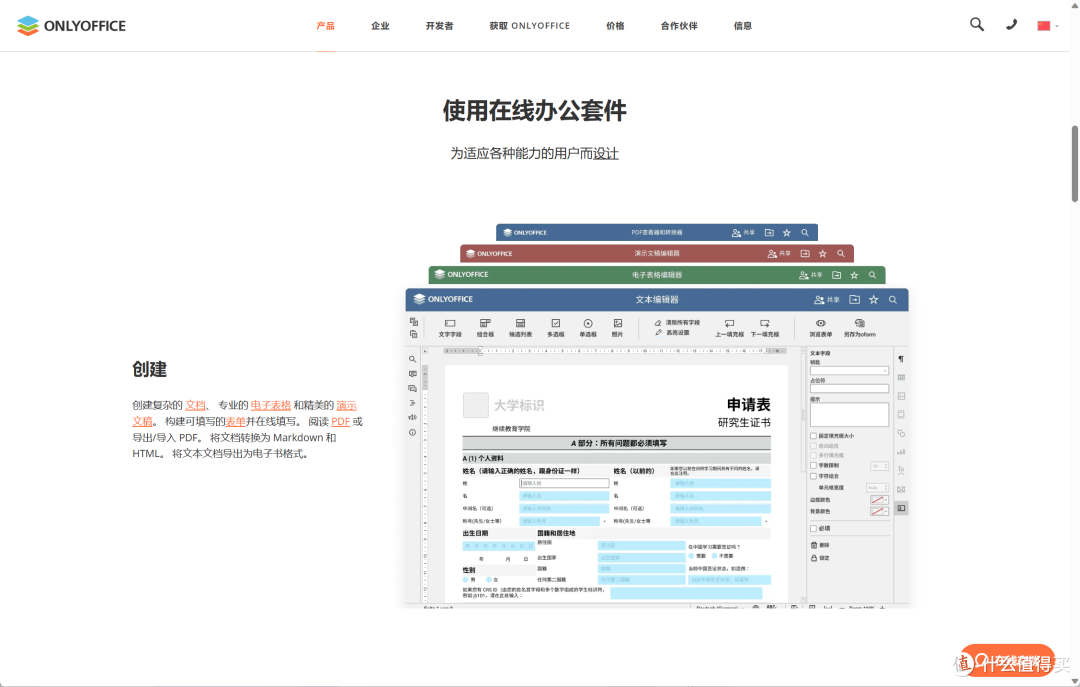Go to ONLYOFFICE home via logo

point(71,25)
